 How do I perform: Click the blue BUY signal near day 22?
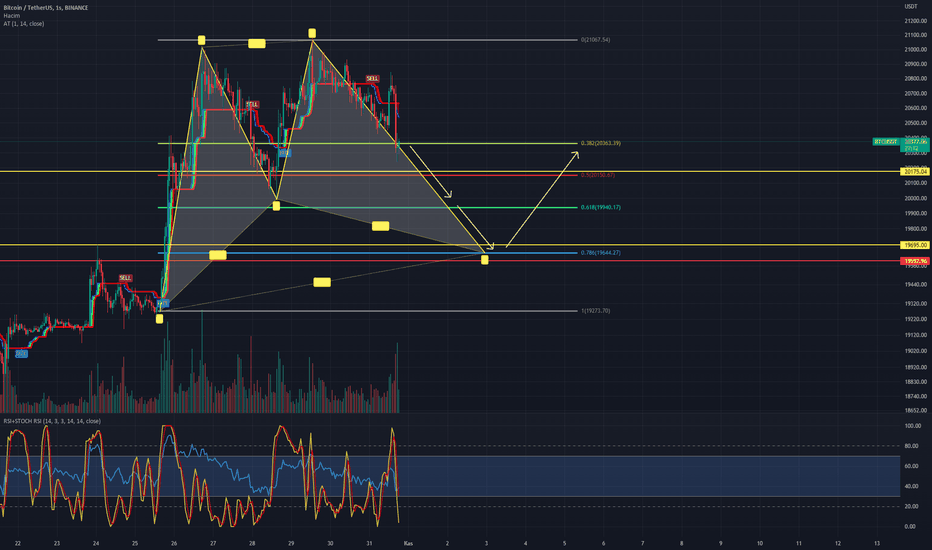21,354
